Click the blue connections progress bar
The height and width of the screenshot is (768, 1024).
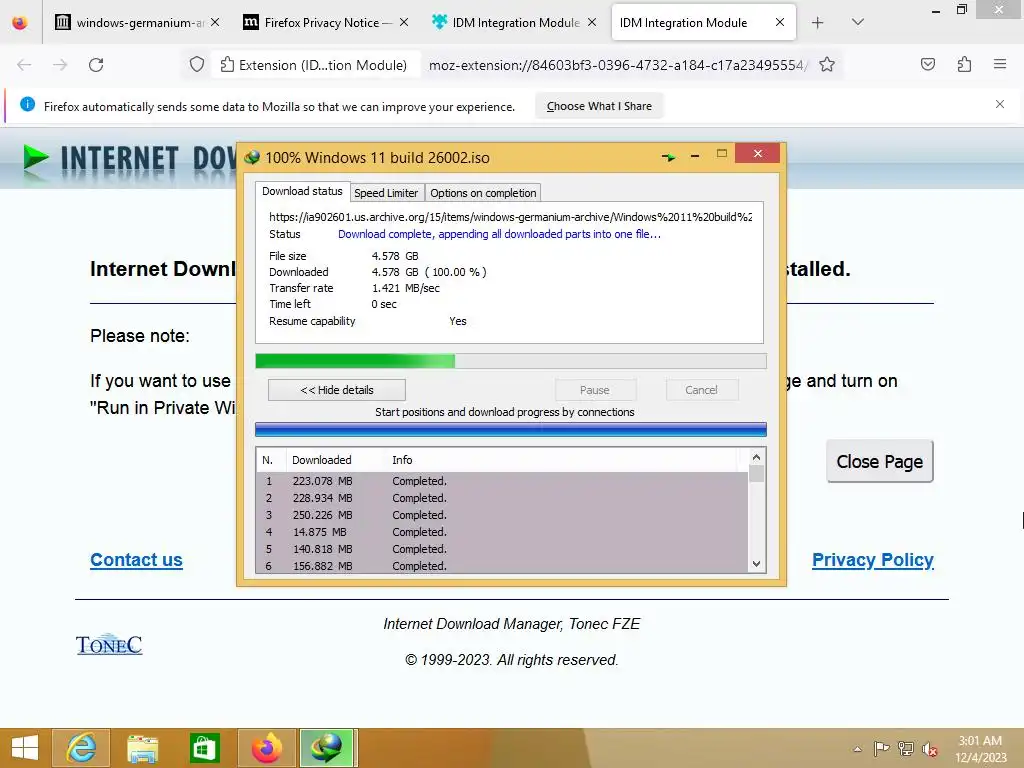[511, 429]
